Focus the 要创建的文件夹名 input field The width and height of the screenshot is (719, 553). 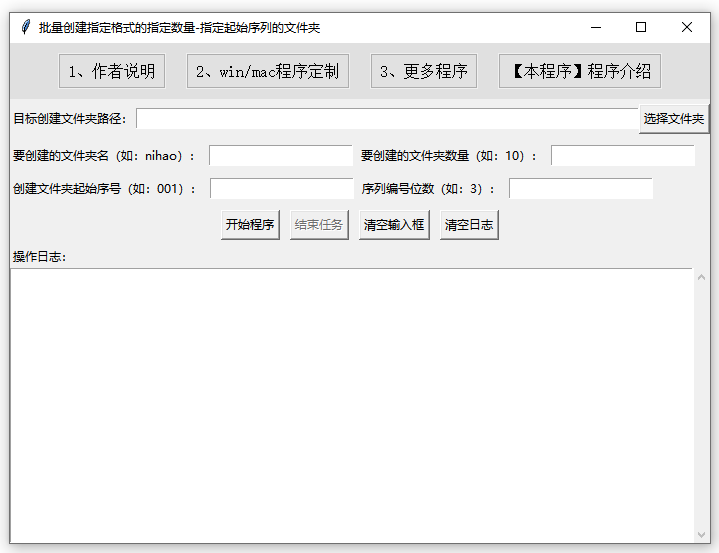281,155
